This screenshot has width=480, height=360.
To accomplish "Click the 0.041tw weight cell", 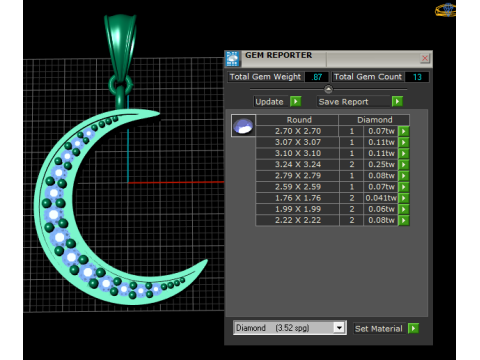I will pyautogui.click(x=381, y=198).
